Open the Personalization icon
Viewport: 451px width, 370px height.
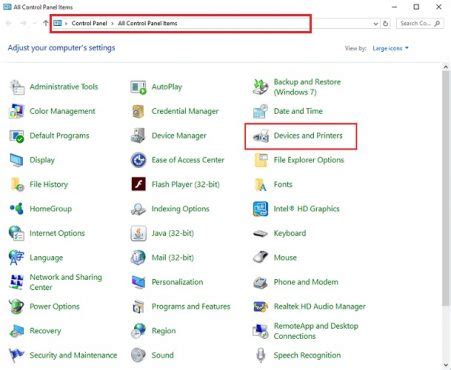point(138,282)
